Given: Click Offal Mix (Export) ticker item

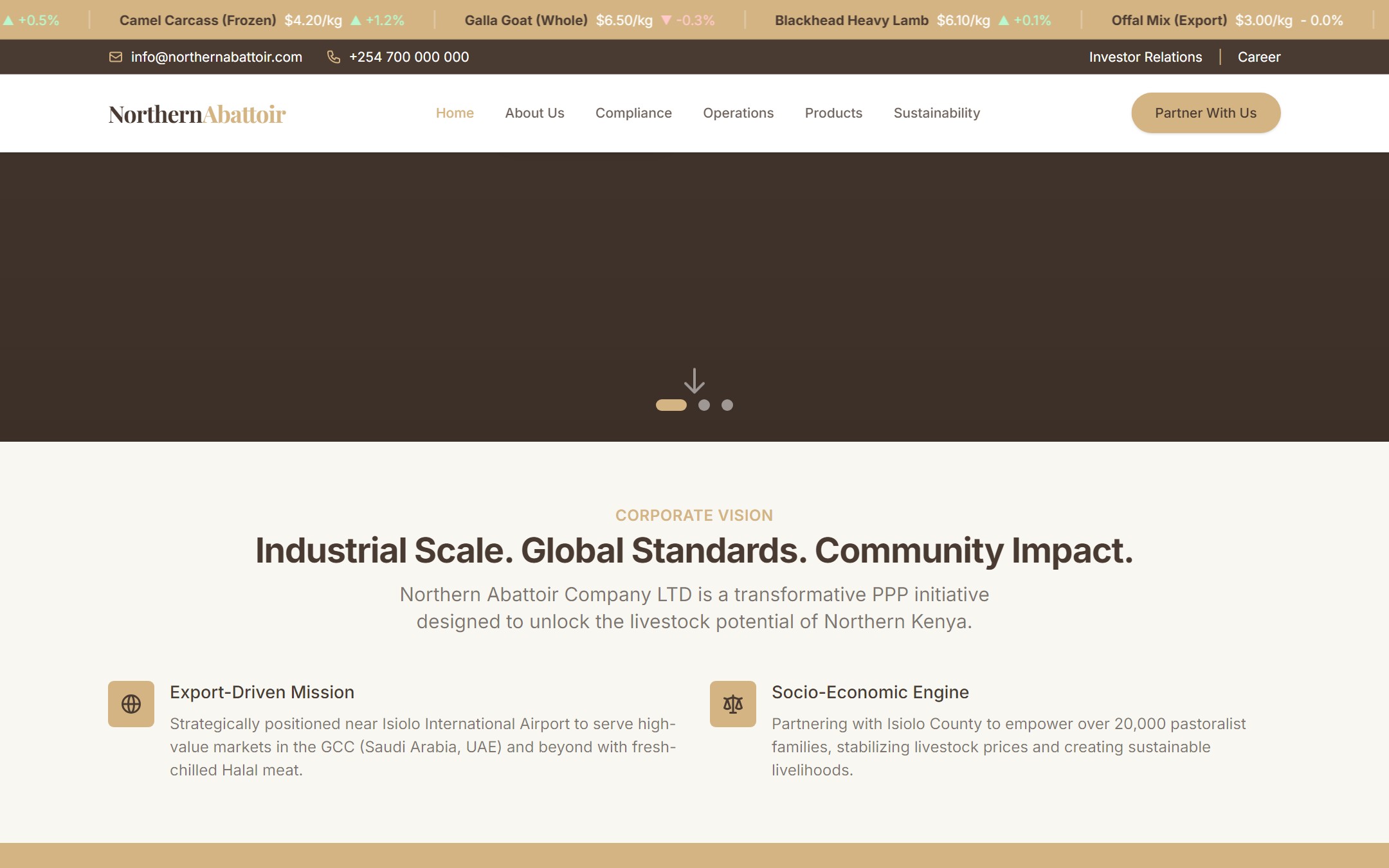Looking at the screenshot, I should (x=1169, y=21).
